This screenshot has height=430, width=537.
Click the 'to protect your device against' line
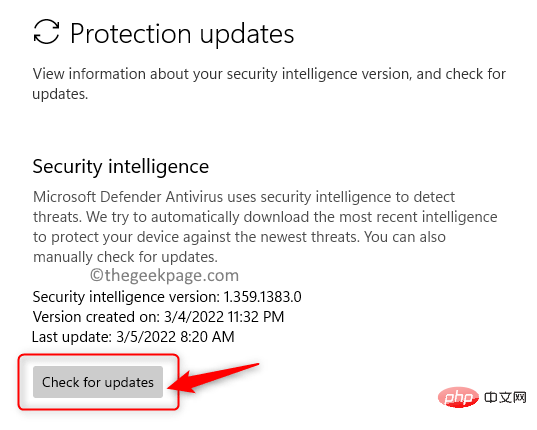tap(239, 237)
